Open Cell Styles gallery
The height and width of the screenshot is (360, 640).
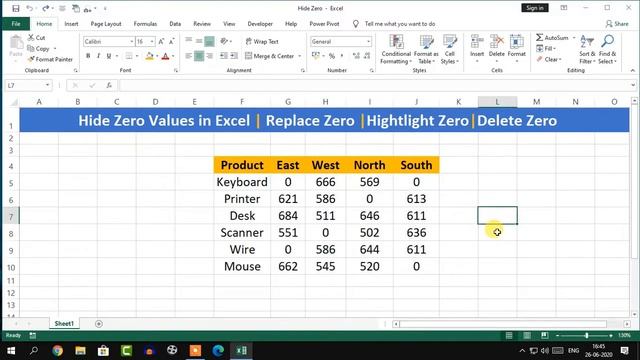(449, 49)
